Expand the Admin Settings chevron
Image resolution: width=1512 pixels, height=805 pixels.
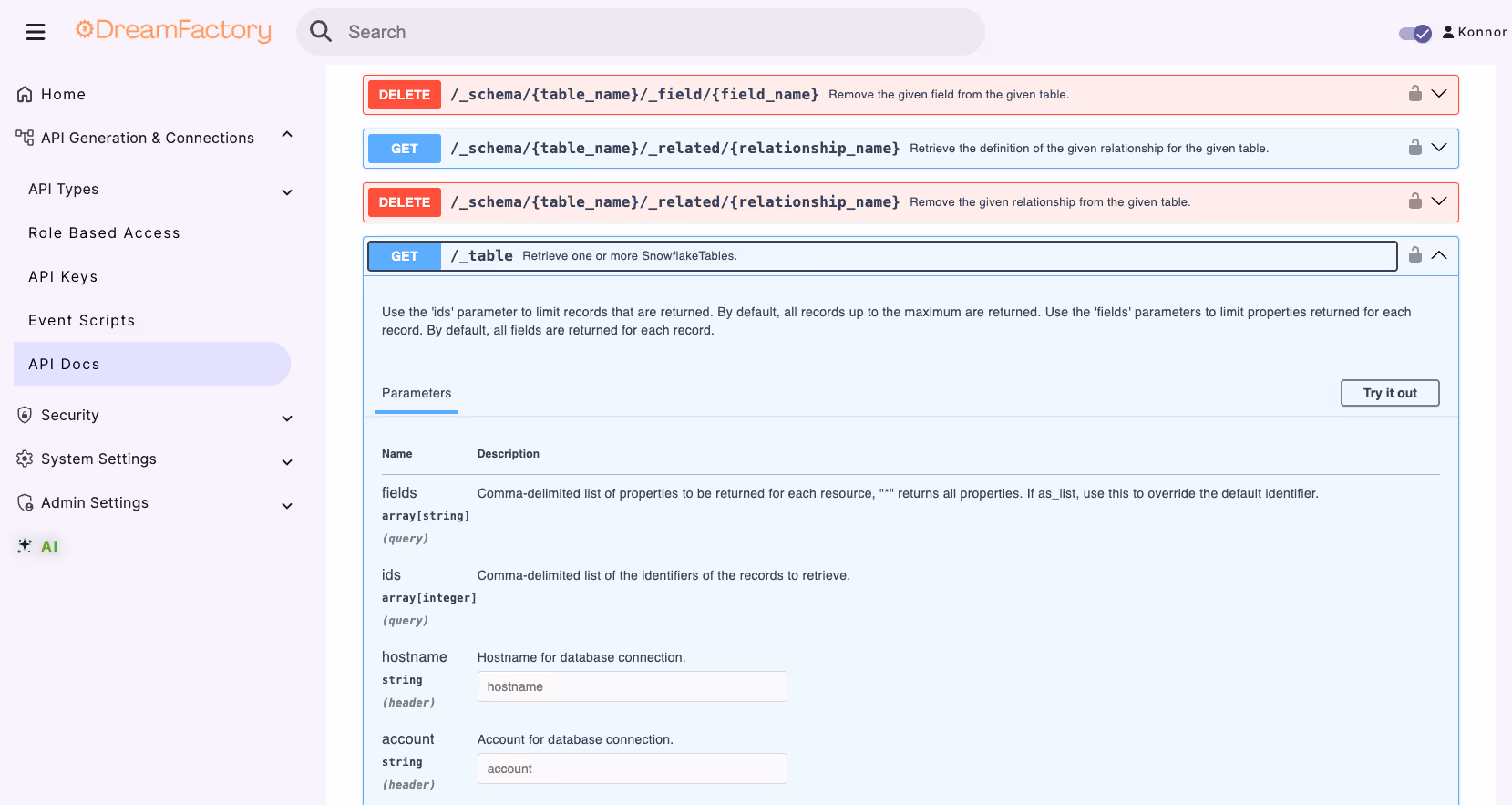point(287,506)
